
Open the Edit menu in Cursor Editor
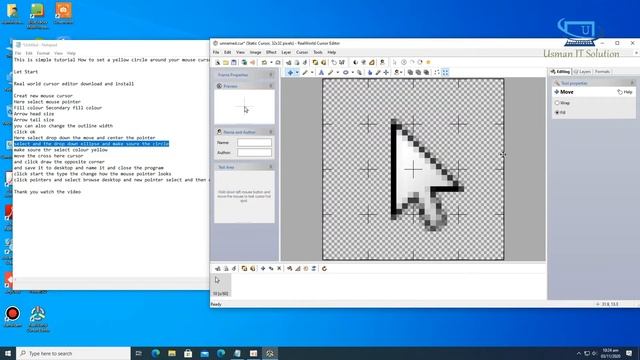point(227,52)
